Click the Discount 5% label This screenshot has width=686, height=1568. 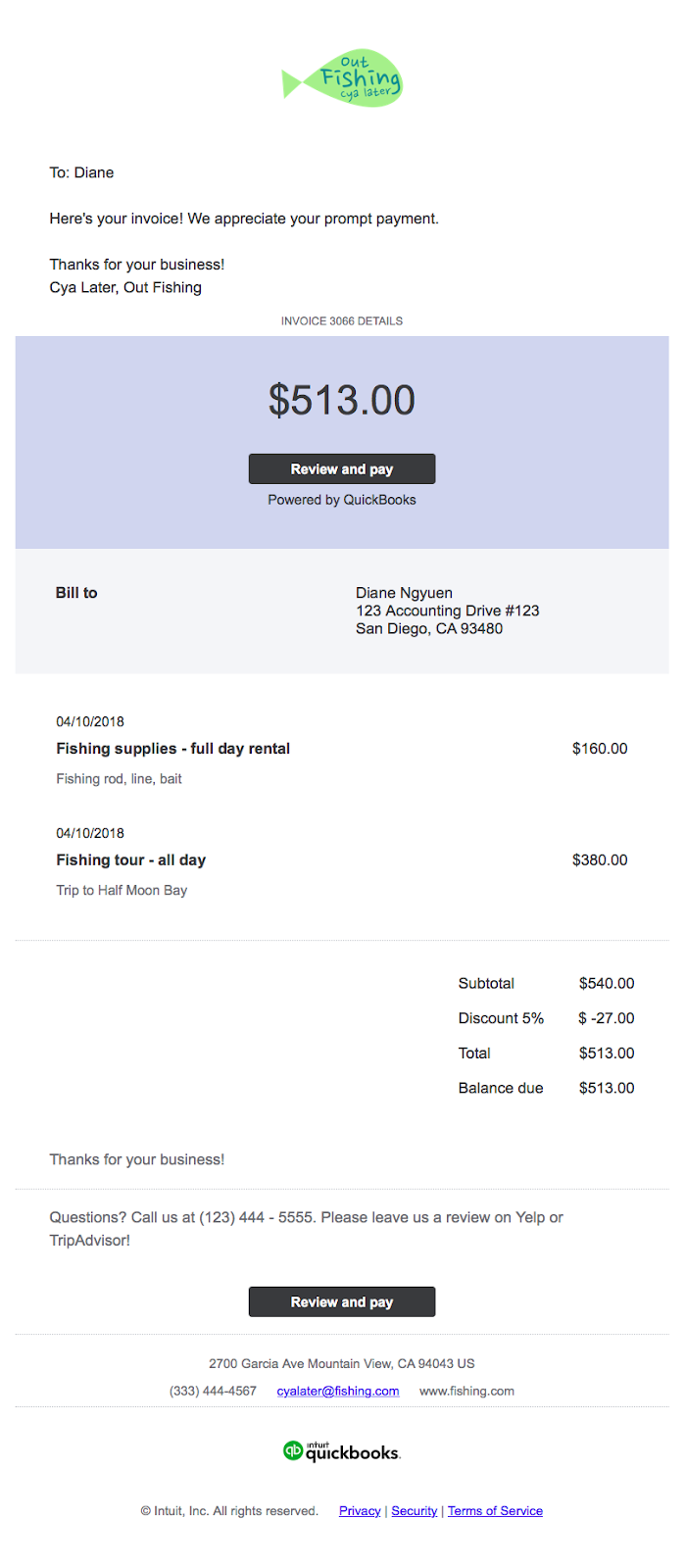(501, 1018)
